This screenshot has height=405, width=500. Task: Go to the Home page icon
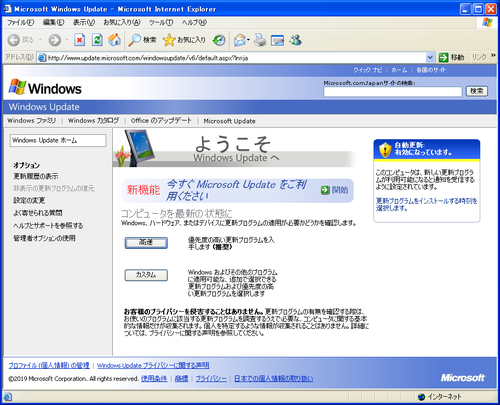(114, 40)
